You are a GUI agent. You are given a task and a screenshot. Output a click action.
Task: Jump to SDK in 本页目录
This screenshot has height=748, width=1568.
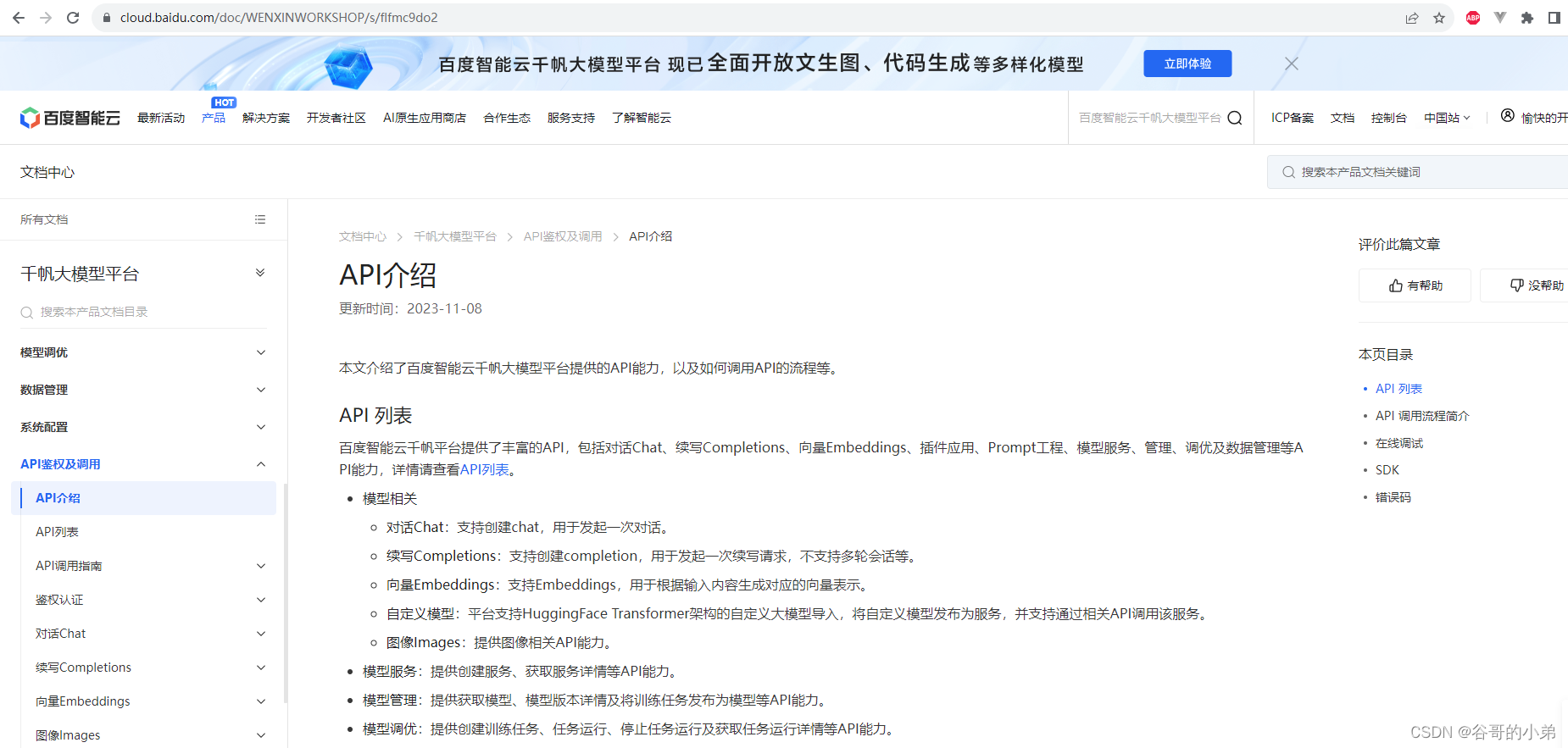tap(1387, 470)
